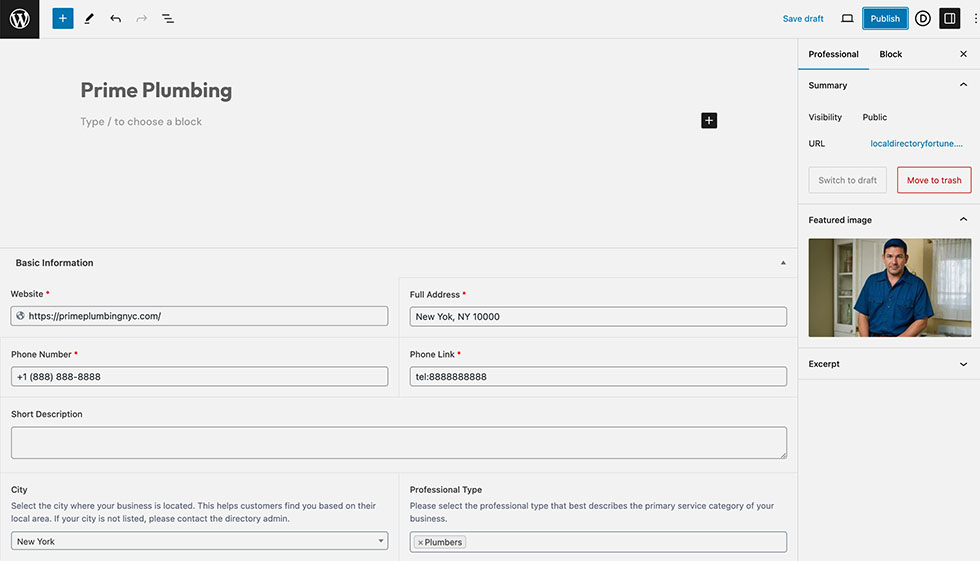Toggle the Settings sidebar panel icon
This screenshot has width=980, height=561.
[x=949, y=19]
